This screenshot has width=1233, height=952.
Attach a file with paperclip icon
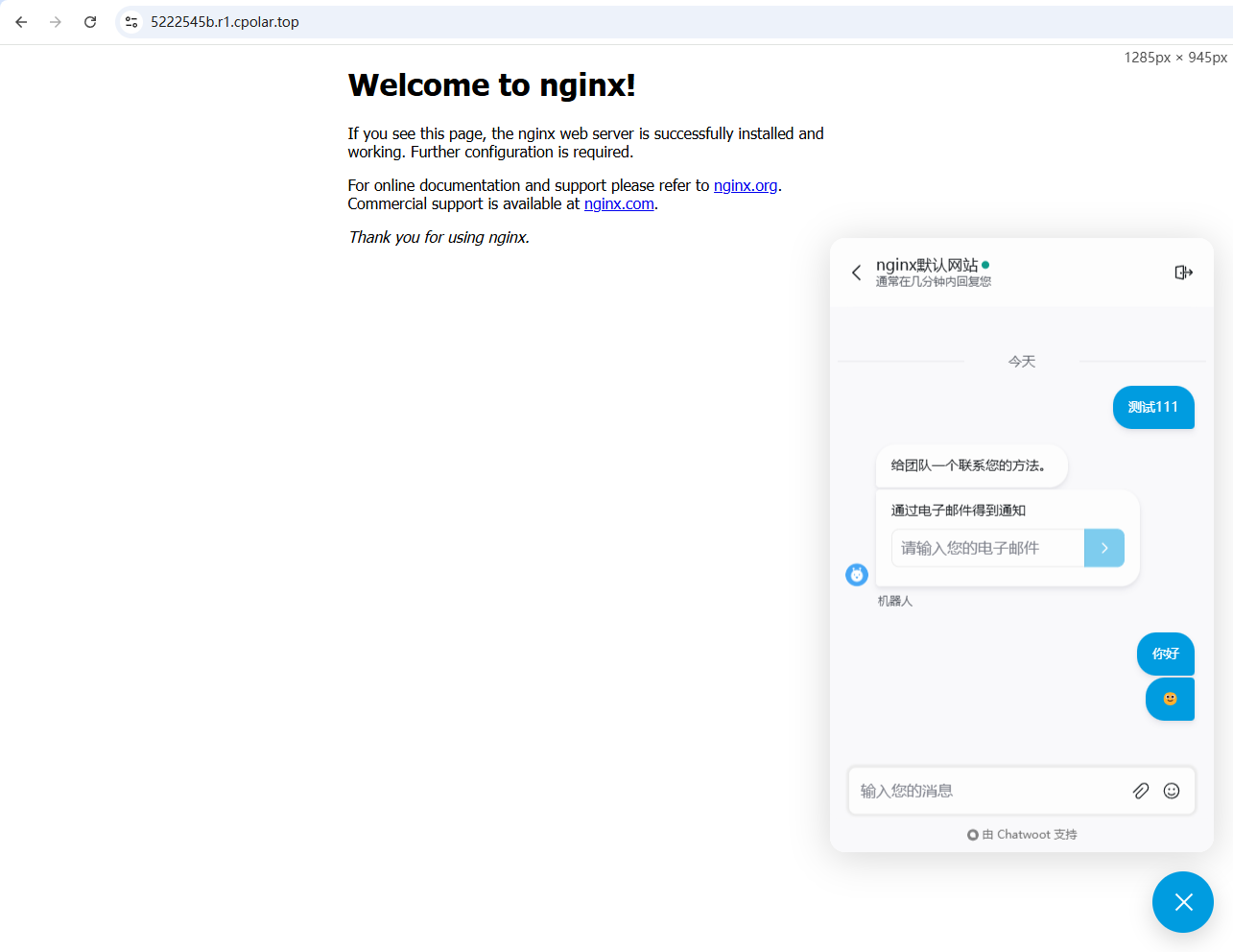tap(1140, 791)
